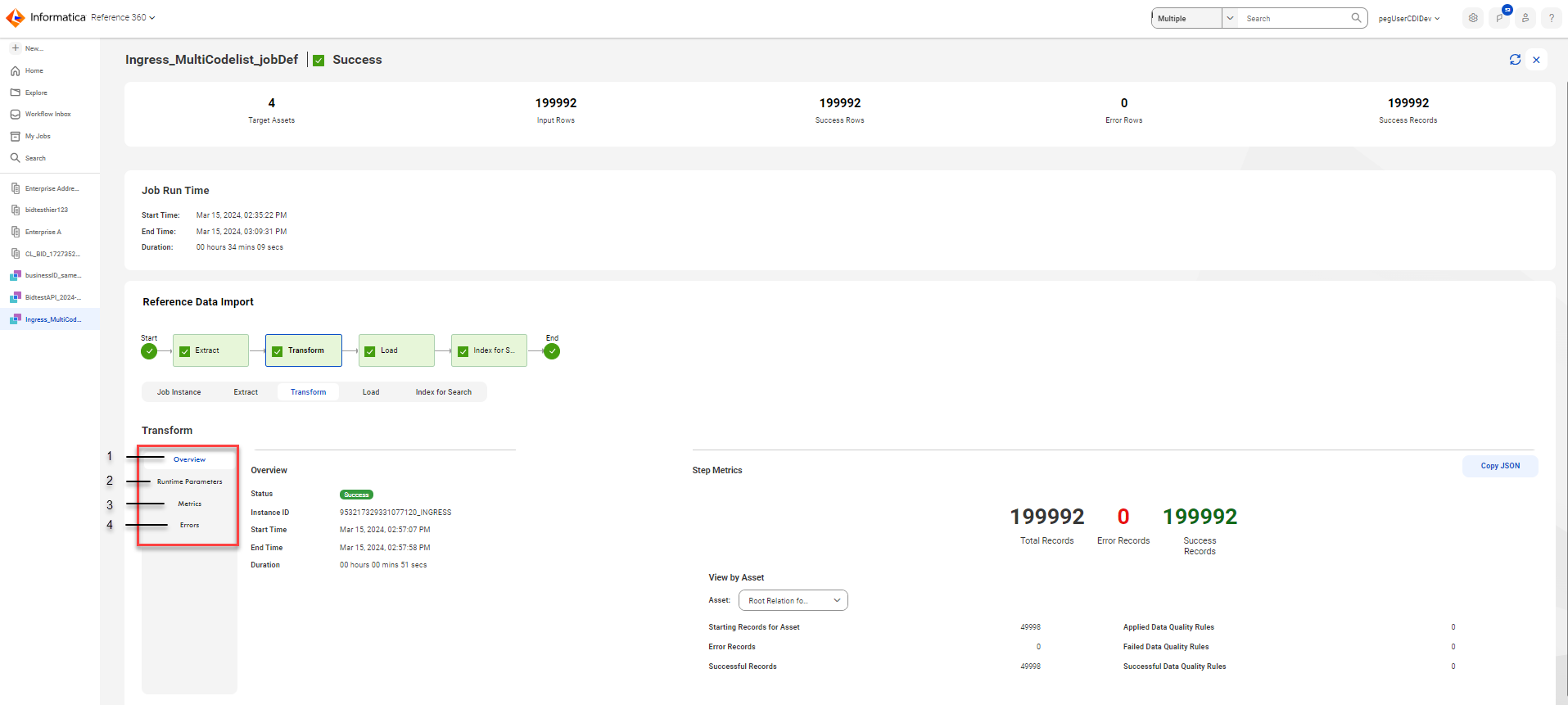Click the Informatica logo icon
The width and height of the screenshot is (1568, 705).
[x=16, y=17]
